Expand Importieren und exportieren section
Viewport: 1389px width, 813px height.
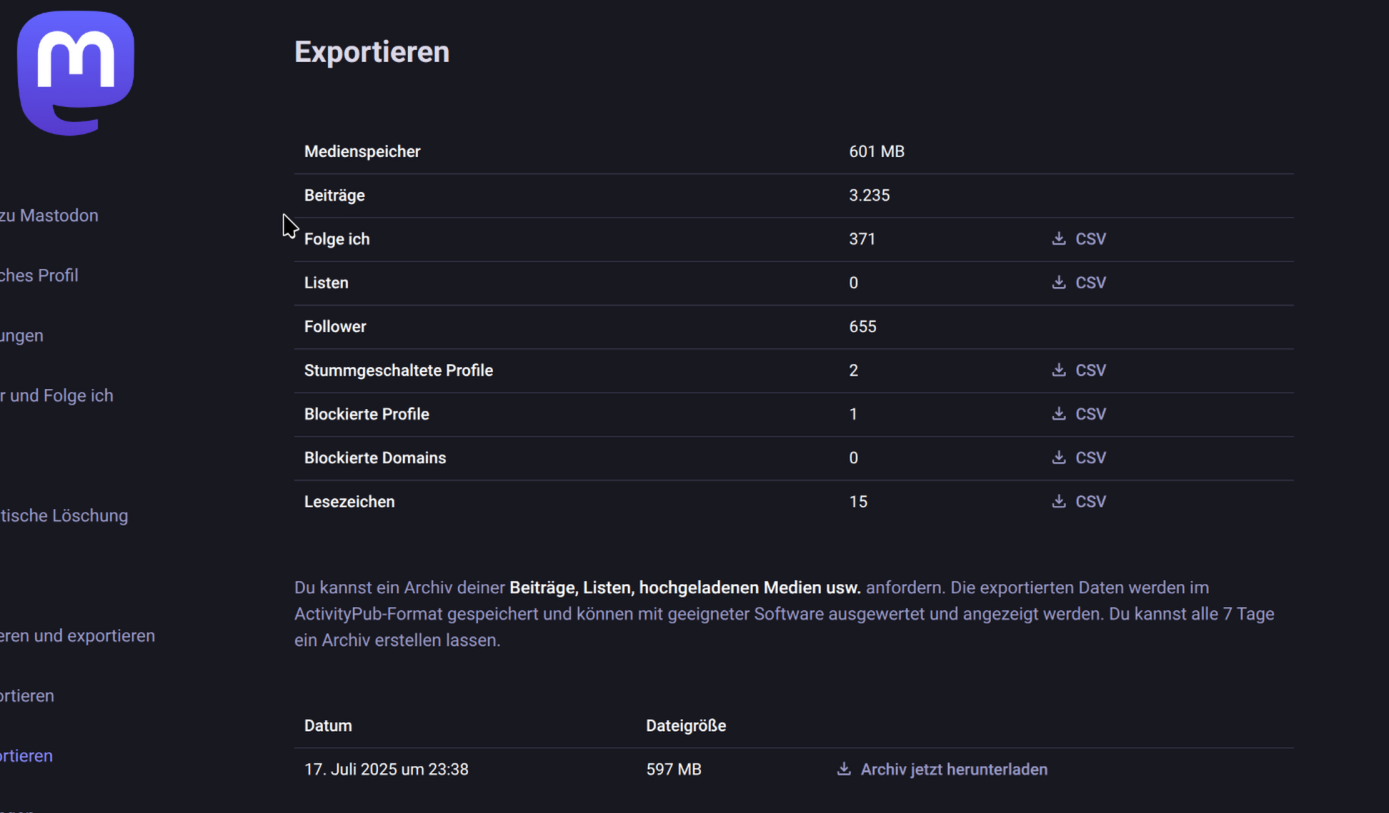(77, 636)
